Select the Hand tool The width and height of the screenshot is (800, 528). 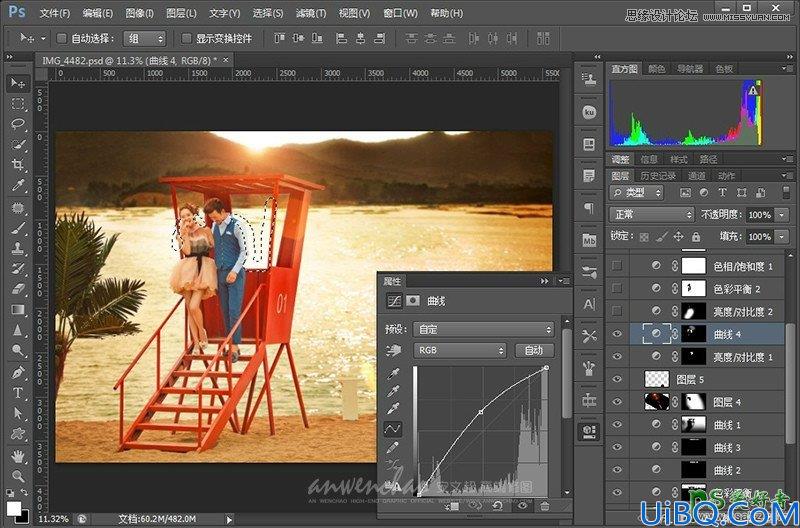click(x=18, y=455)
